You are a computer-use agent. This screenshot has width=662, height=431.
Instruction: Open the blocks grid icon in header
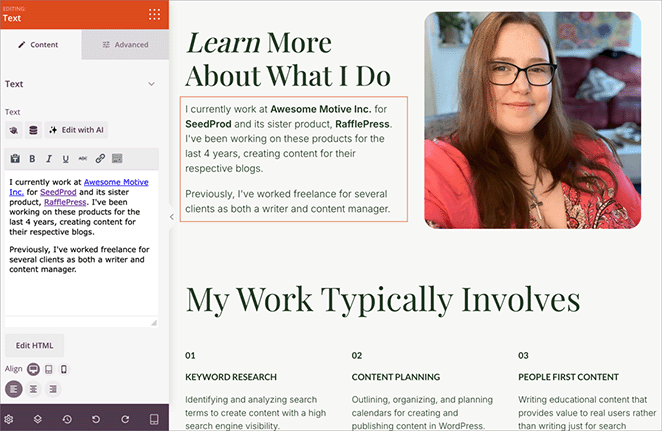point(153,14)
